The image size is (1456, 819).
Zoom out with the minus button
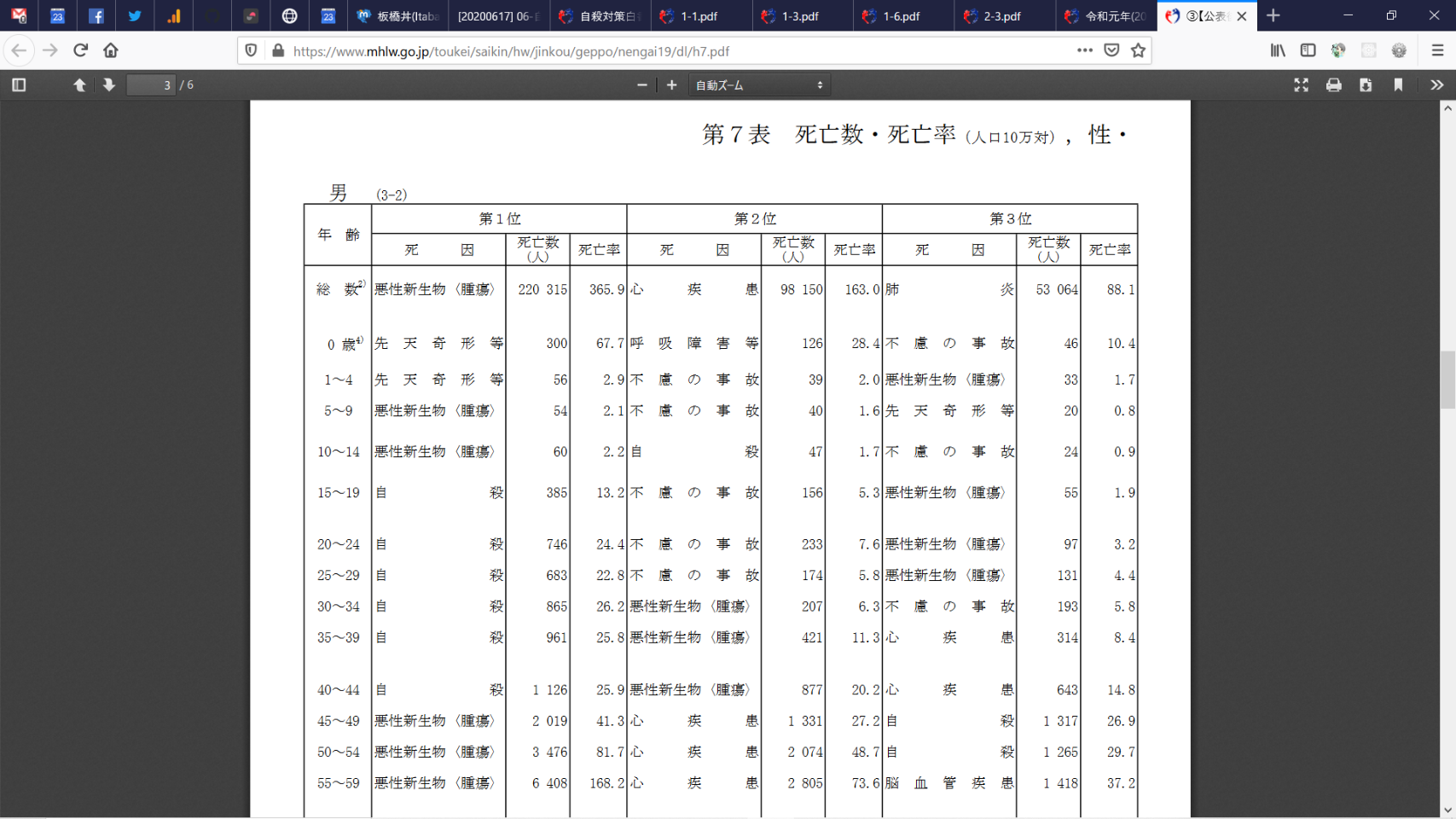641,85
